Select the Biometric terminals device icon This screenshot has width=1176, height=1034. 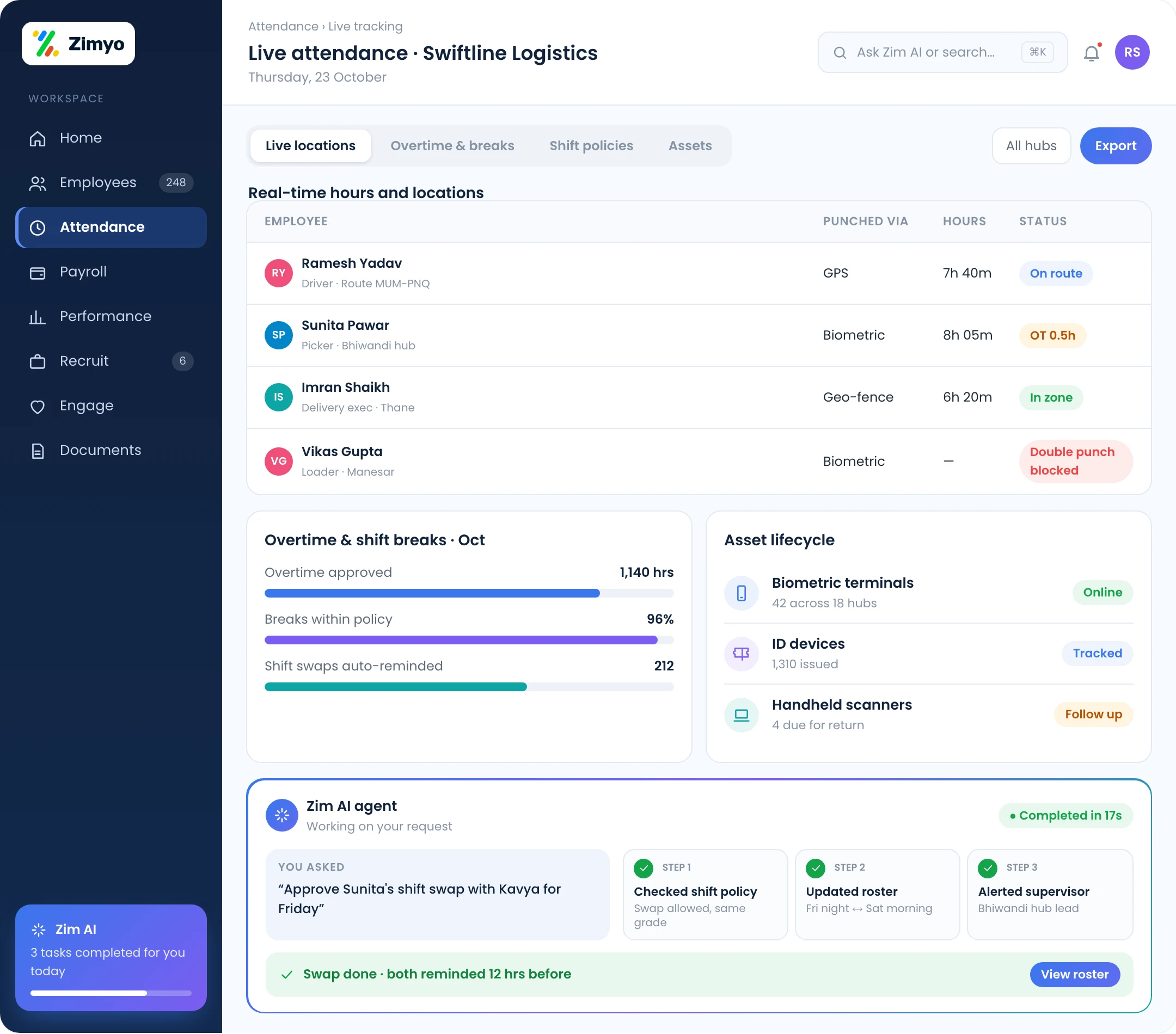tap(741, 593)
